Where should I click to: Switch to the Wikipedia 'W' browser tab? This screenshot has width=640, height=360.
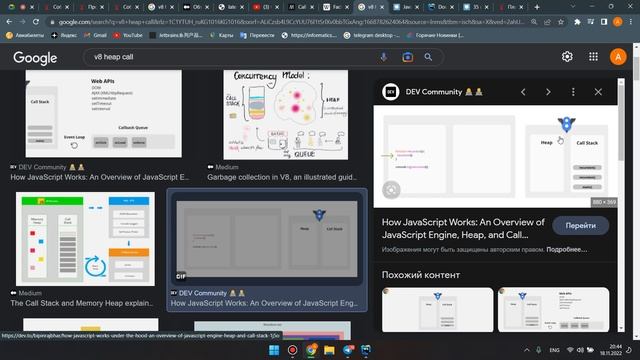click(332, 7)
